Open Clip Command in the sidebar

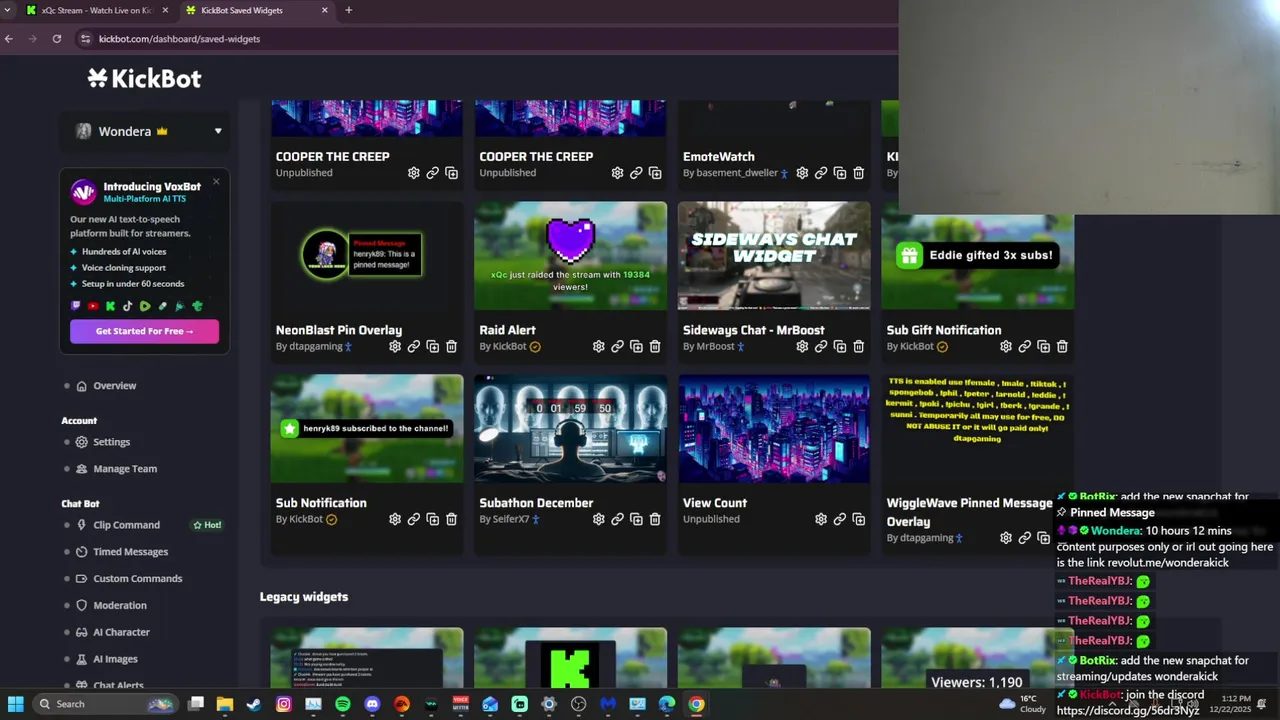pos(126,525)
